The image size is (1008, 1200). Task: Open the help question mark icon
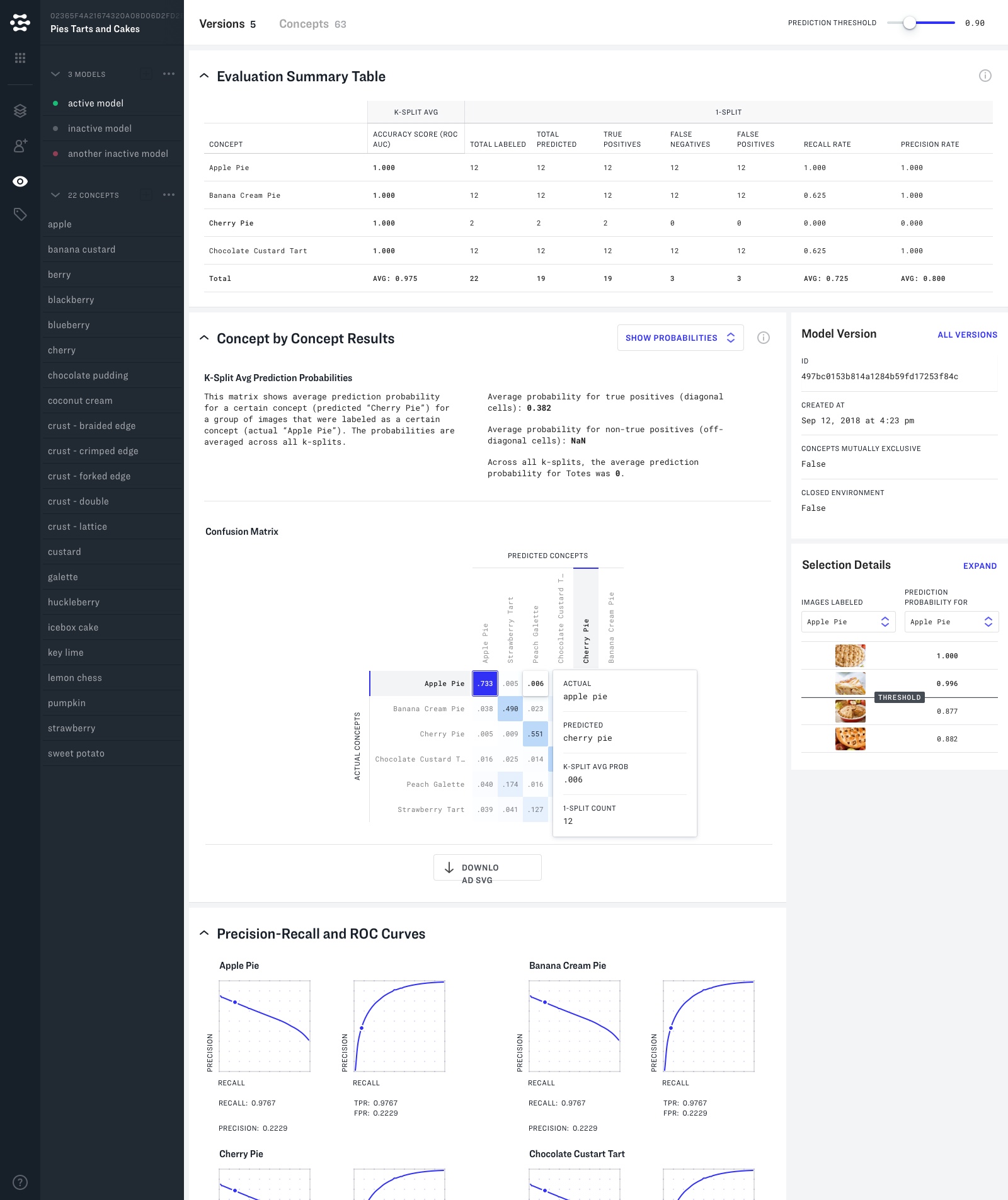(x=20, y=1182)
